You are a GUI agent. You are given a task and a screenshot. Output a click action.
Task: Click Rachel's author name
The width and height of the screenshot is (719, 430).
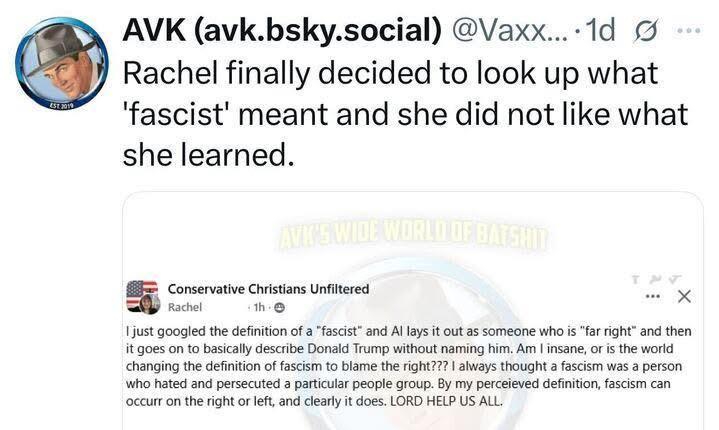point(185,306)
